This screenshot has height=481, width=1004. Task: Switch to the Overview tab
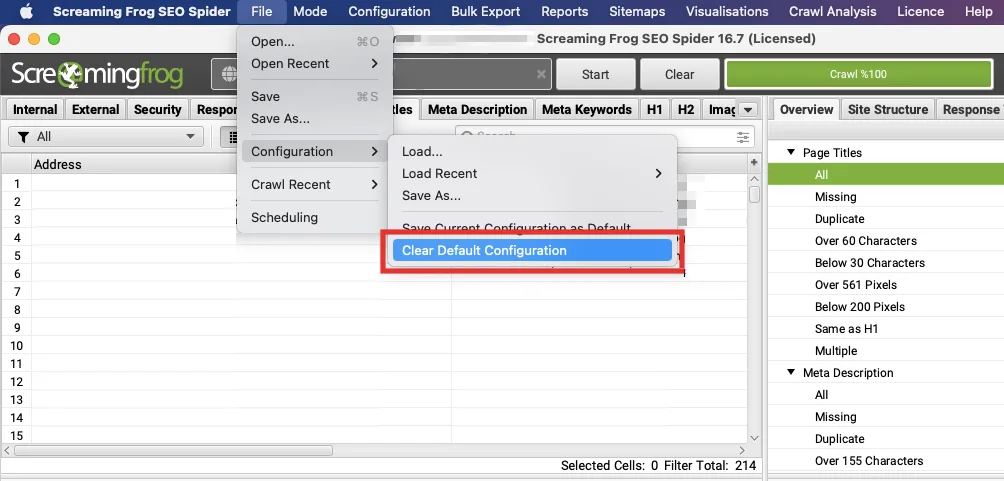806,110
